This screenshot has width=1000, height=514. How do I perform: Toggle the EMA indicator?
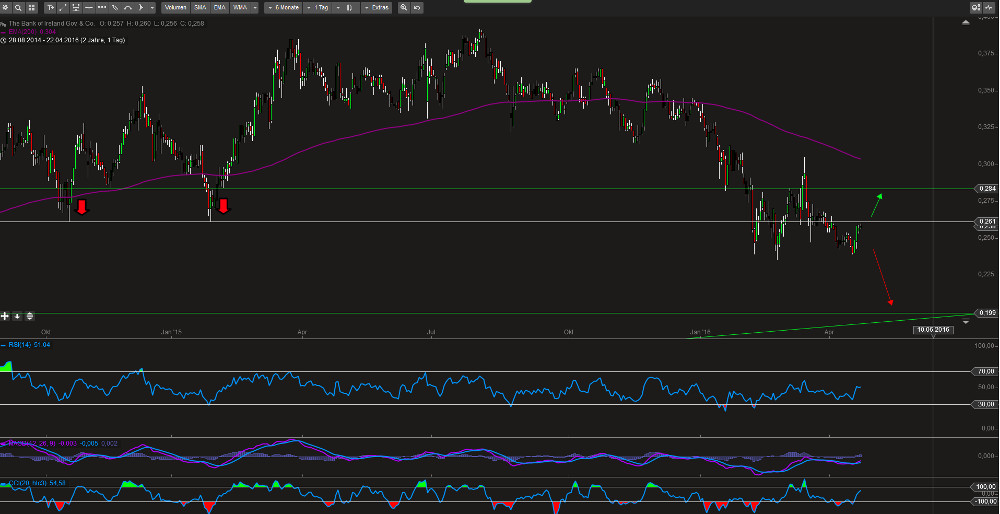click(219, 8)
